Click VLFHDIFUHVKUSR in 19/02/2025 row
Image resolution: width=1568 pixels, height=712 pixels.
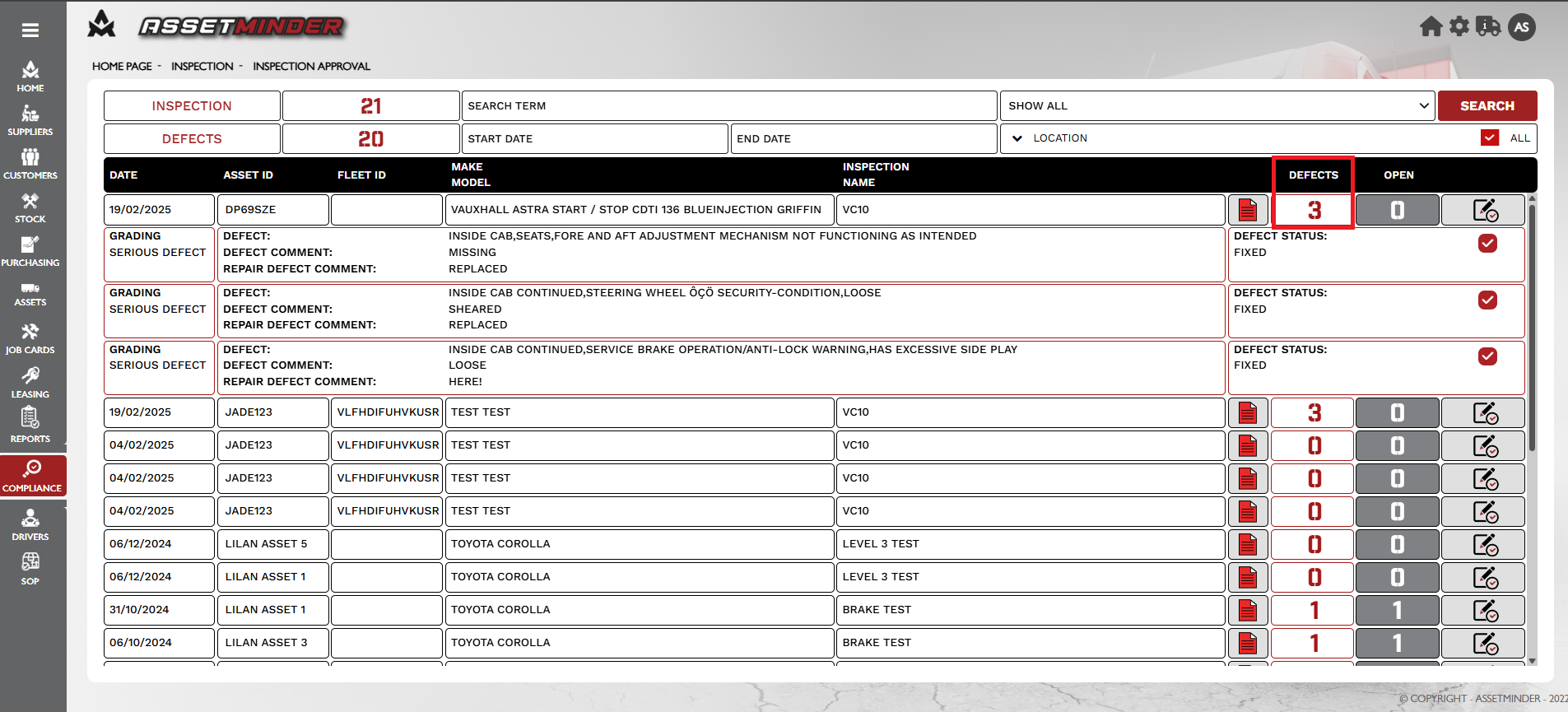tap(388, 412)
